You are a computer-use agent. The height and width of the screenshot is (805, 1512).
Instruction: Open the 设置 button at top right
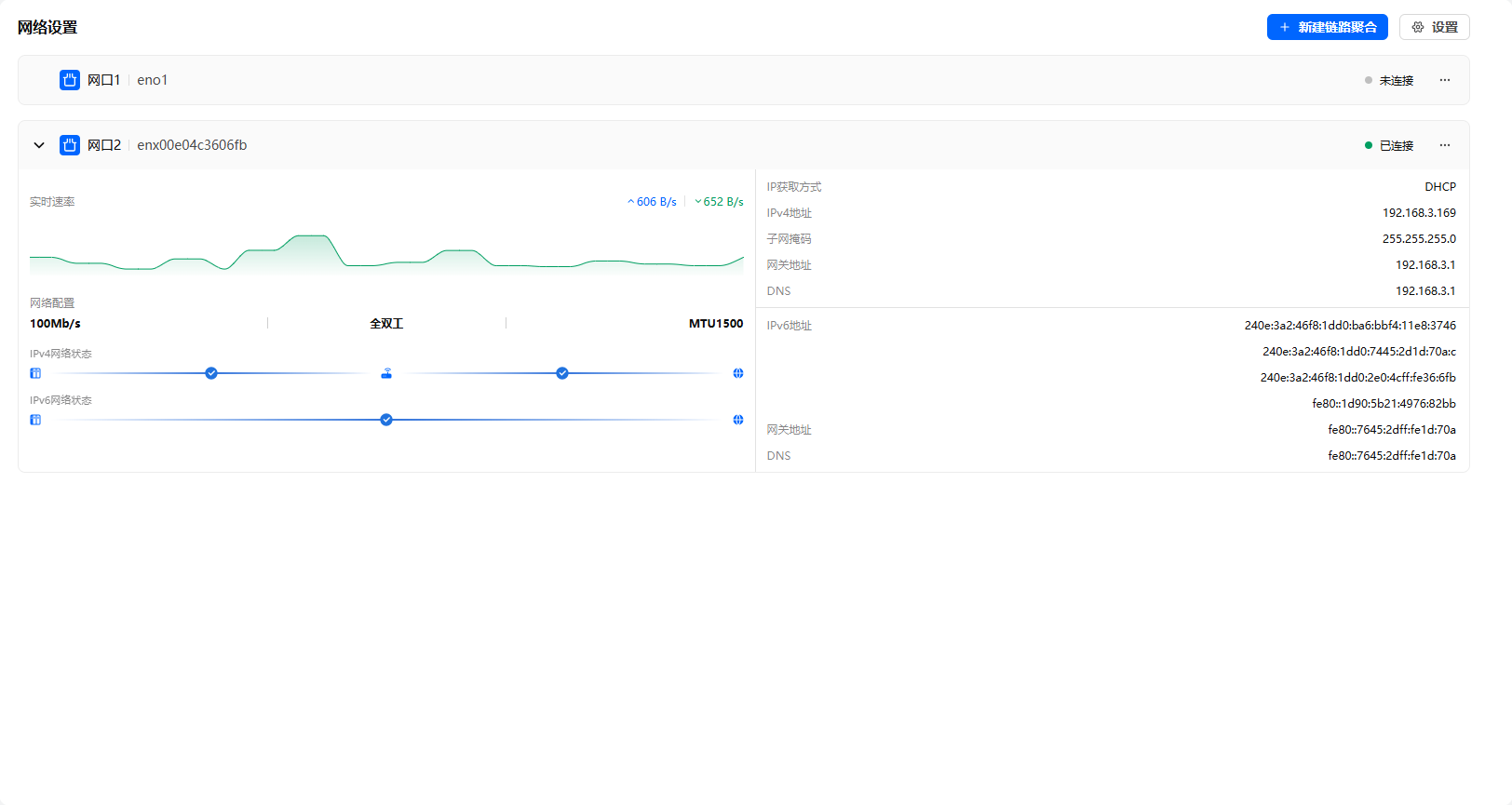click(1434, 27)
